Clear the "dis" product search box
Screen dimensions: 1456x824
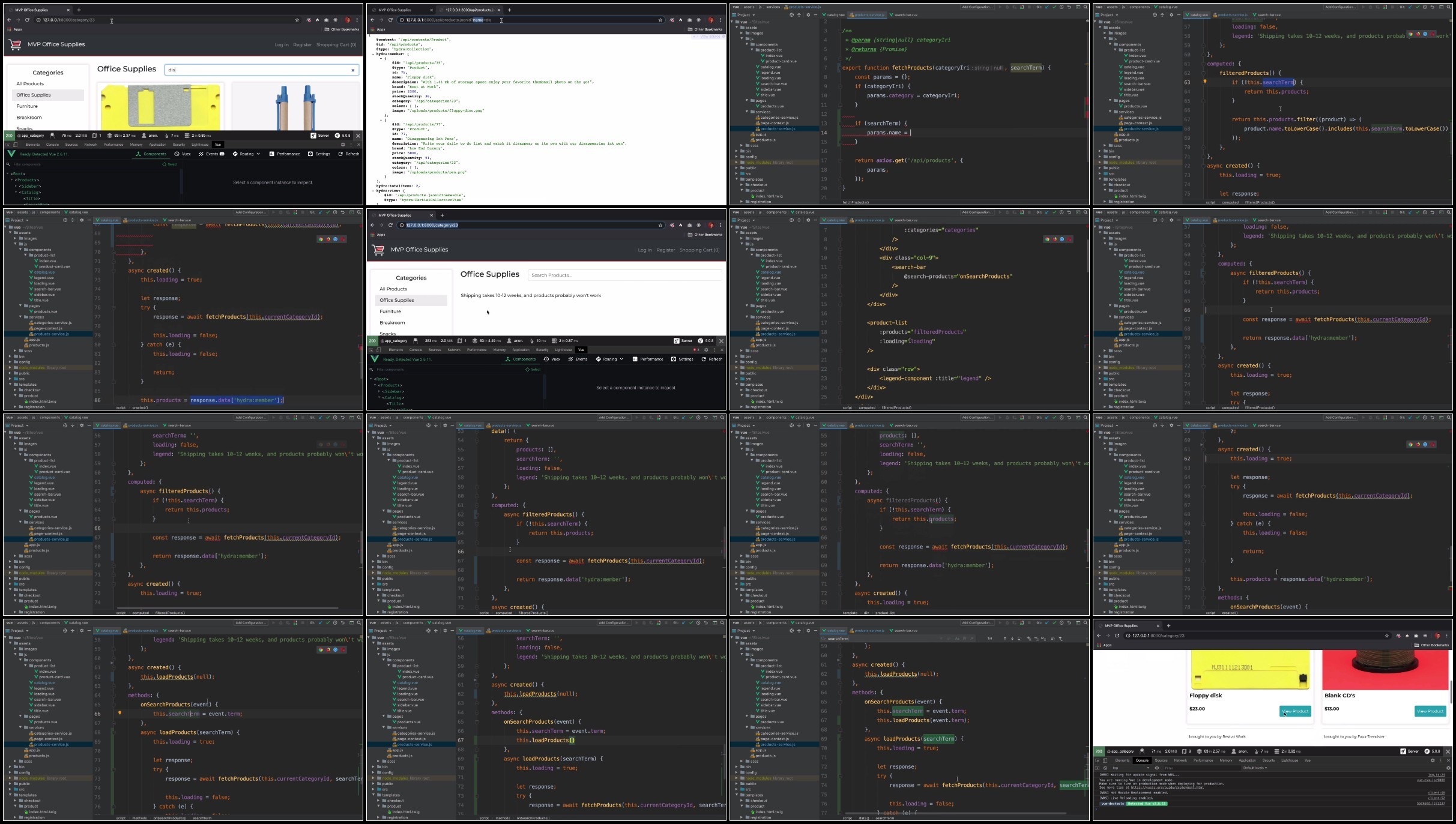click(352, 70)
